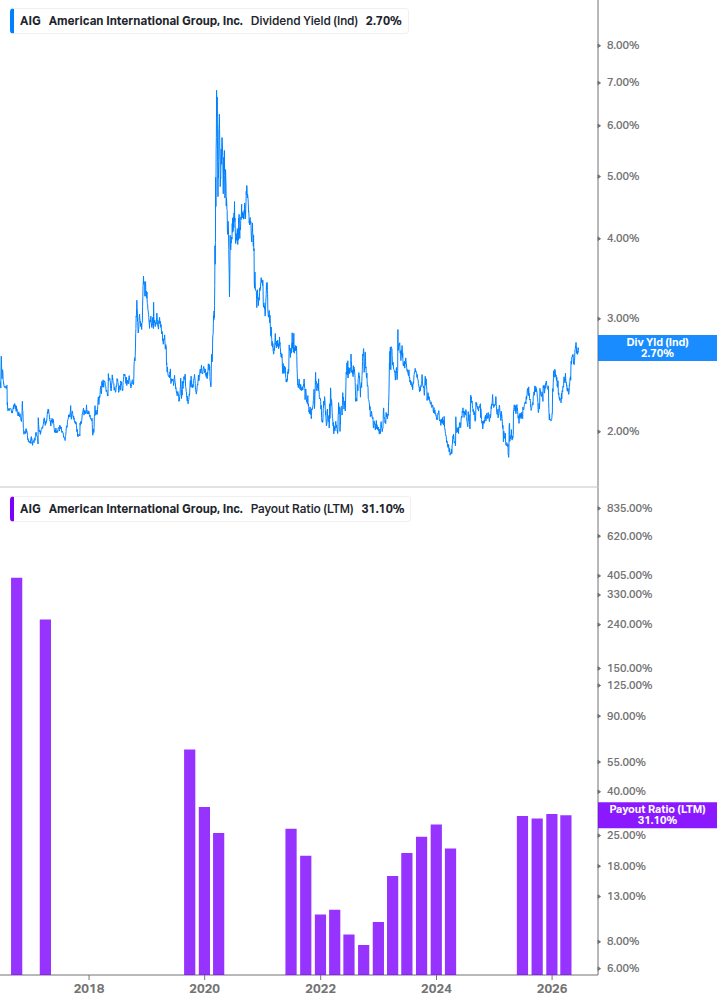Click the 2022 label on the time axis

pyautogui.click(x=320, y=989)
